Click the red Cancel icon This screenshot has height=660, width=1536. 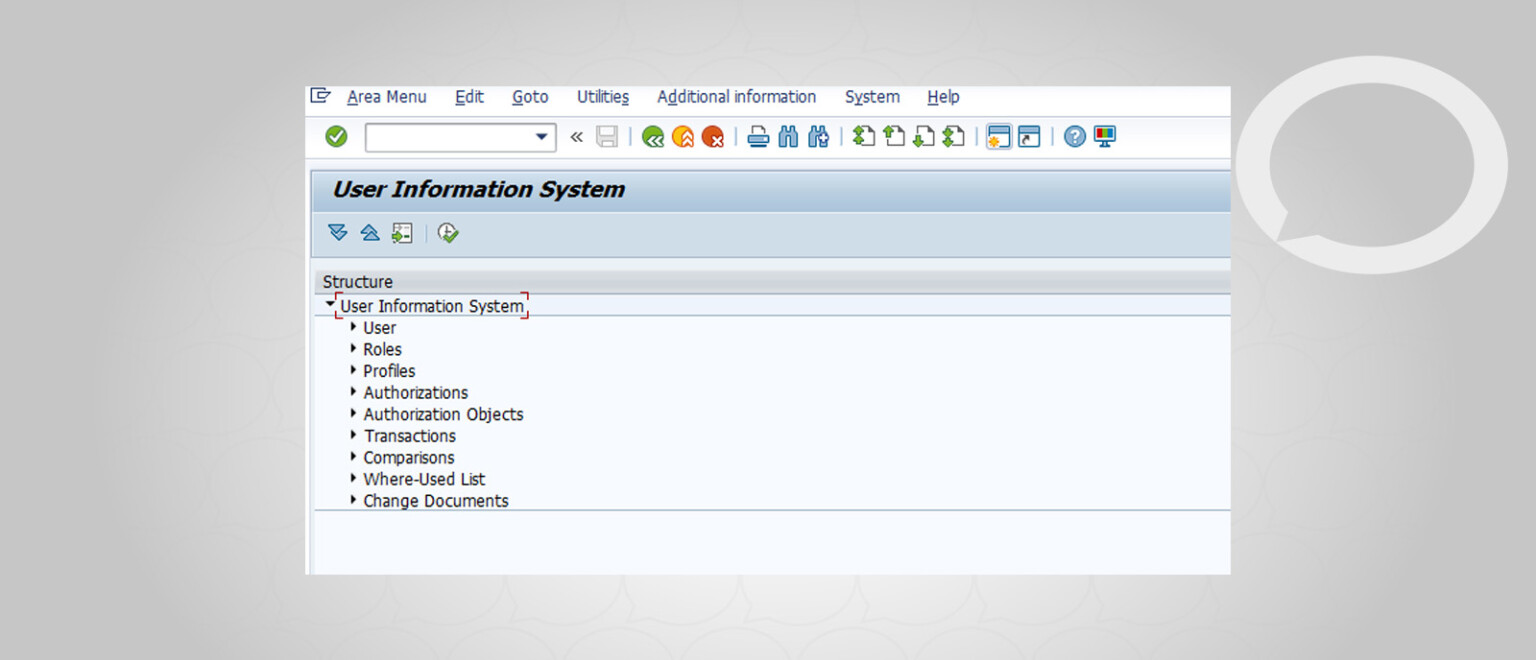[x=713, y=137]
